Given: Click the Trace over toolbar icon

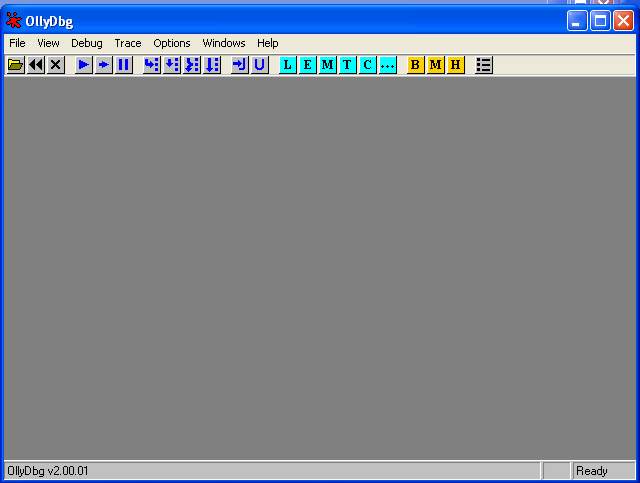Looking at the screenshot, I should click(x=212, y=65).
